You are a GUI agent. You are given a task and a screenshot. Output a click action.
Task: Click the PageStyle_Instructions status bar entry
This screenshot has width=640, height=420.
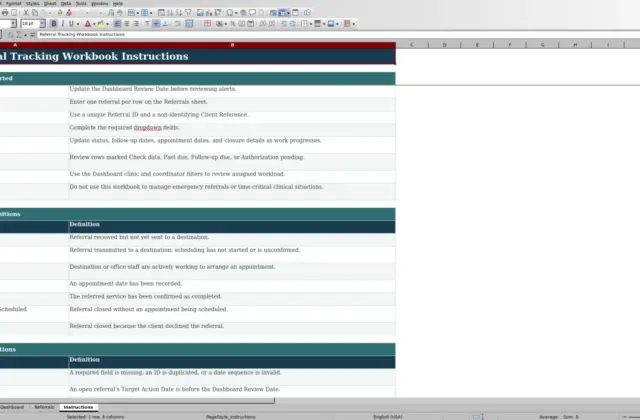click(231, 417)
